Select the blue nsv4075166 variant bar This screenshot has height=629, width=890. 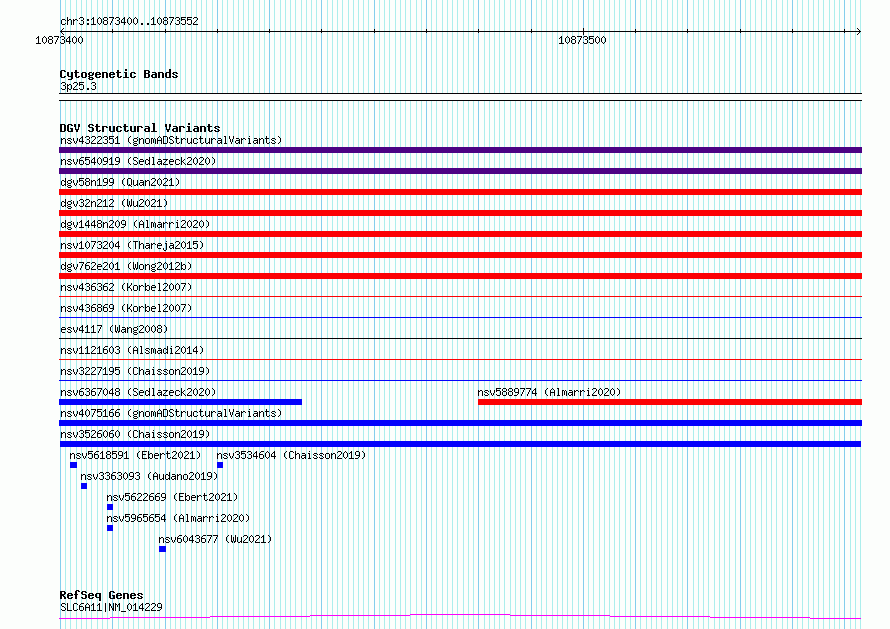460,423
